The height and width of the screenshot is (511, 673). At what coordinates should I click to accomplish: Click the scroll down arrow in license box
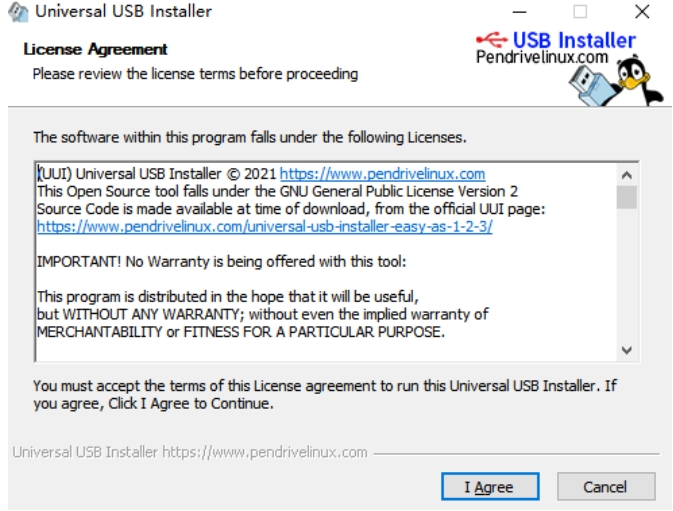[627, 350]
